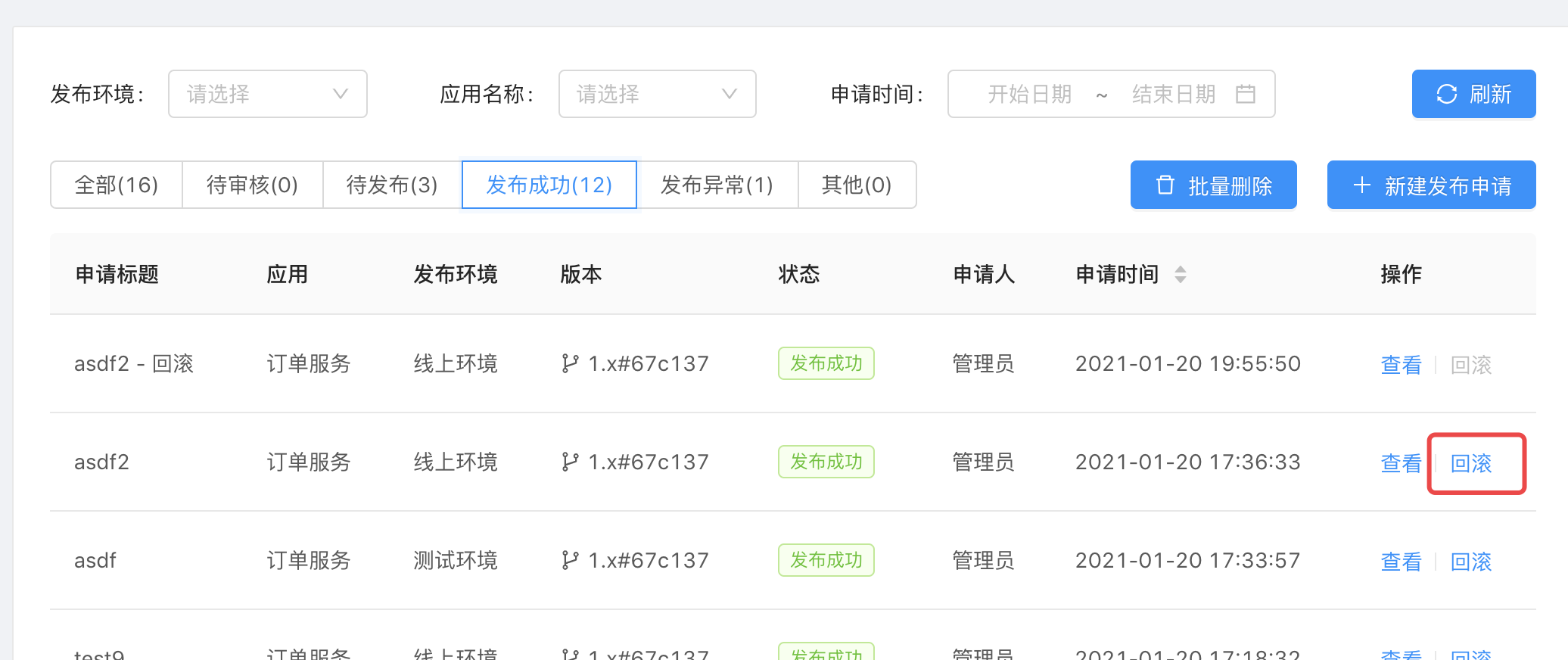The height and width of the screenshot is (660, 1568).
Task: Click the branch icon in asdf2 row
Action: point(570,462)
